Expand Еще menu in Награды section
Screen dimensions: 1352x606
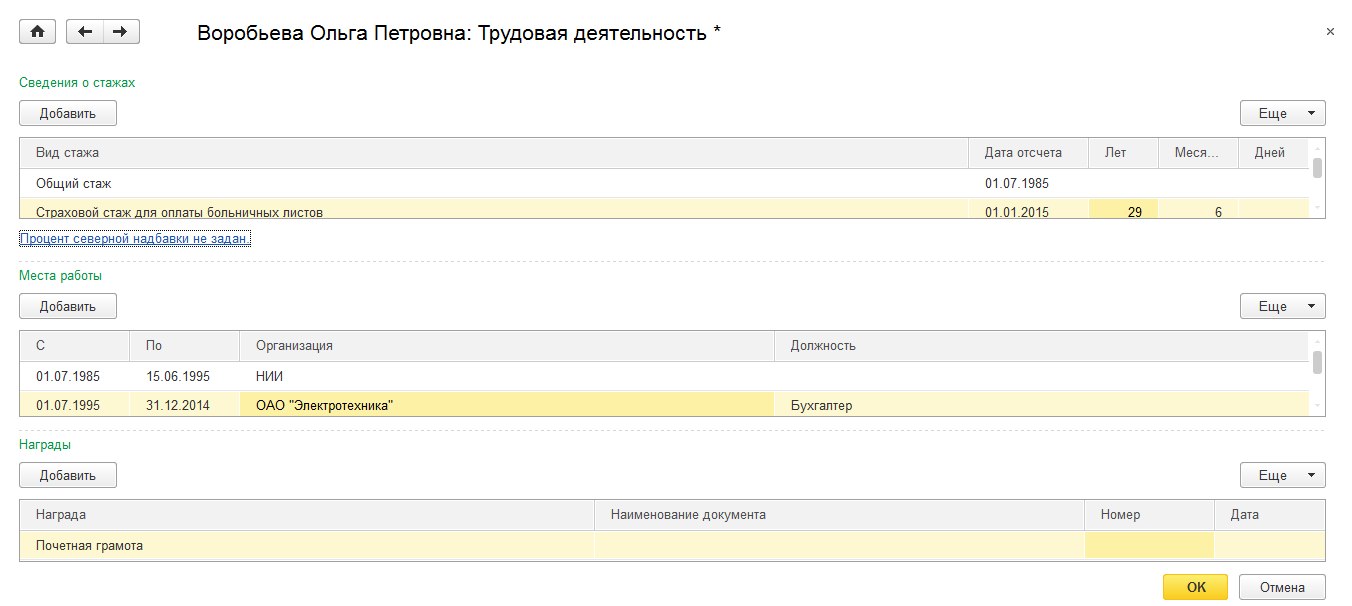click(1282, 475)
